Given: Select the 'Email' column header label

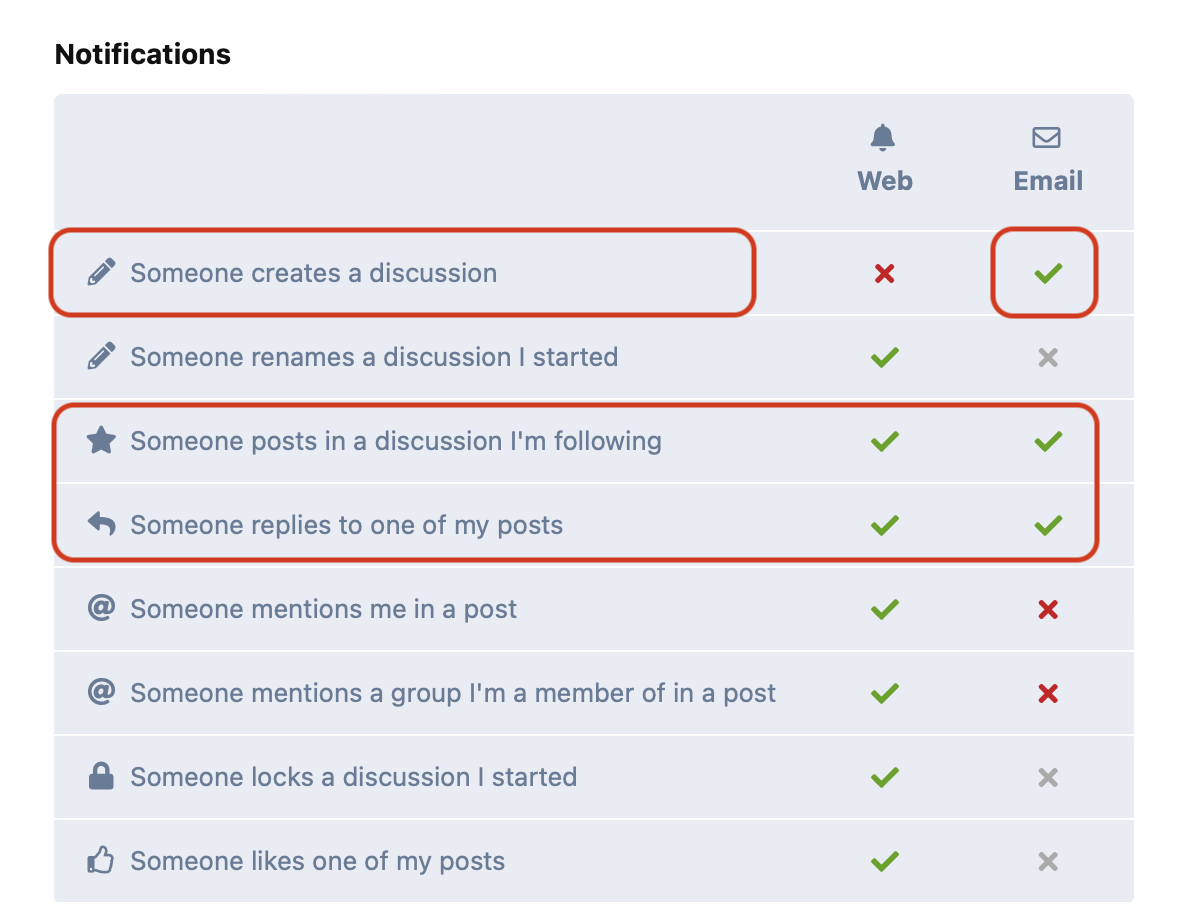Looking at the screenshot, I should (1048, 181).
